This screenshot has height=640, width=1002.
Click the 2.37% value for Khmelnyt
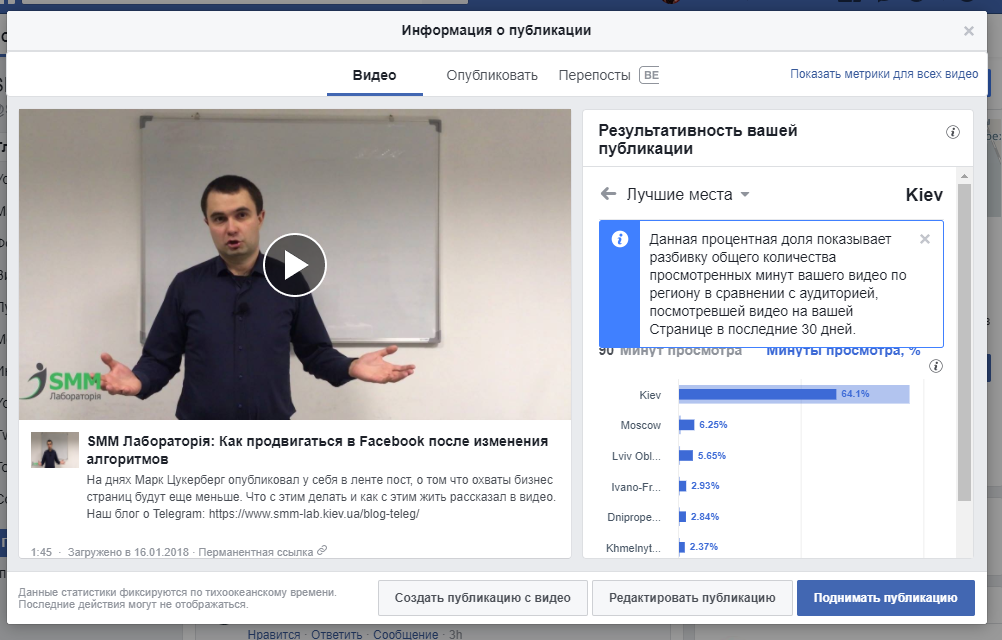pos(704,546)
